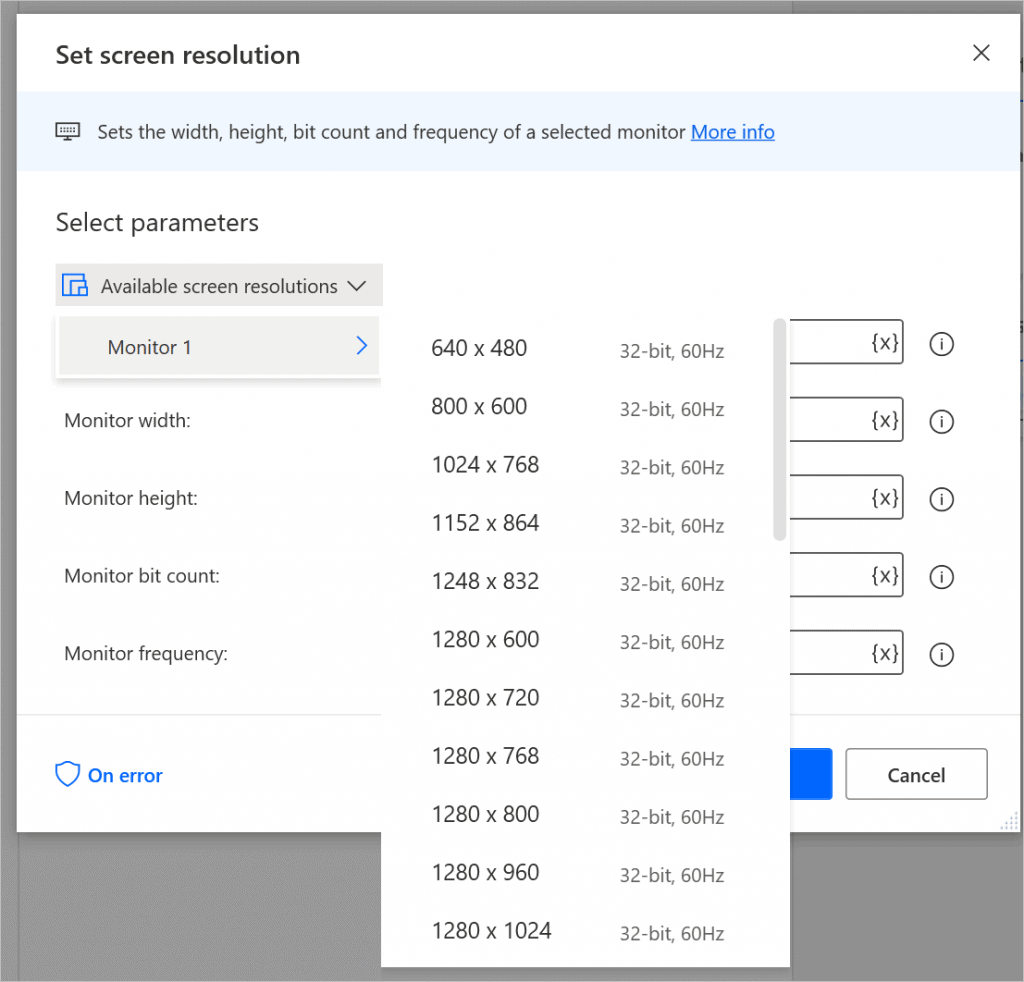Image resolution: width=1024 pixels, height=982 pixels.
Task: Insert variable {x} in Monitor height field
Action: [885, 498]
